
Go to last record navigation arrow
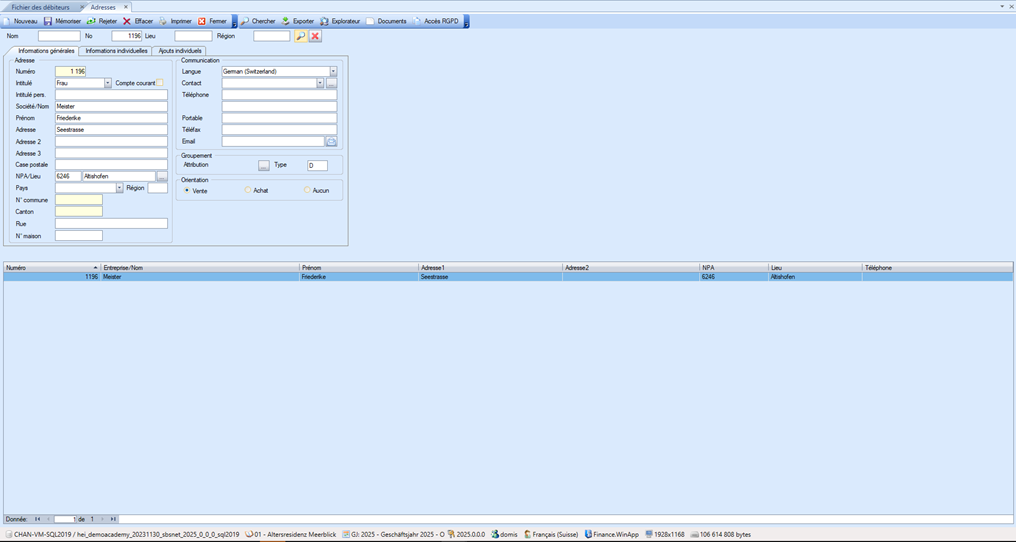[113, 519]
